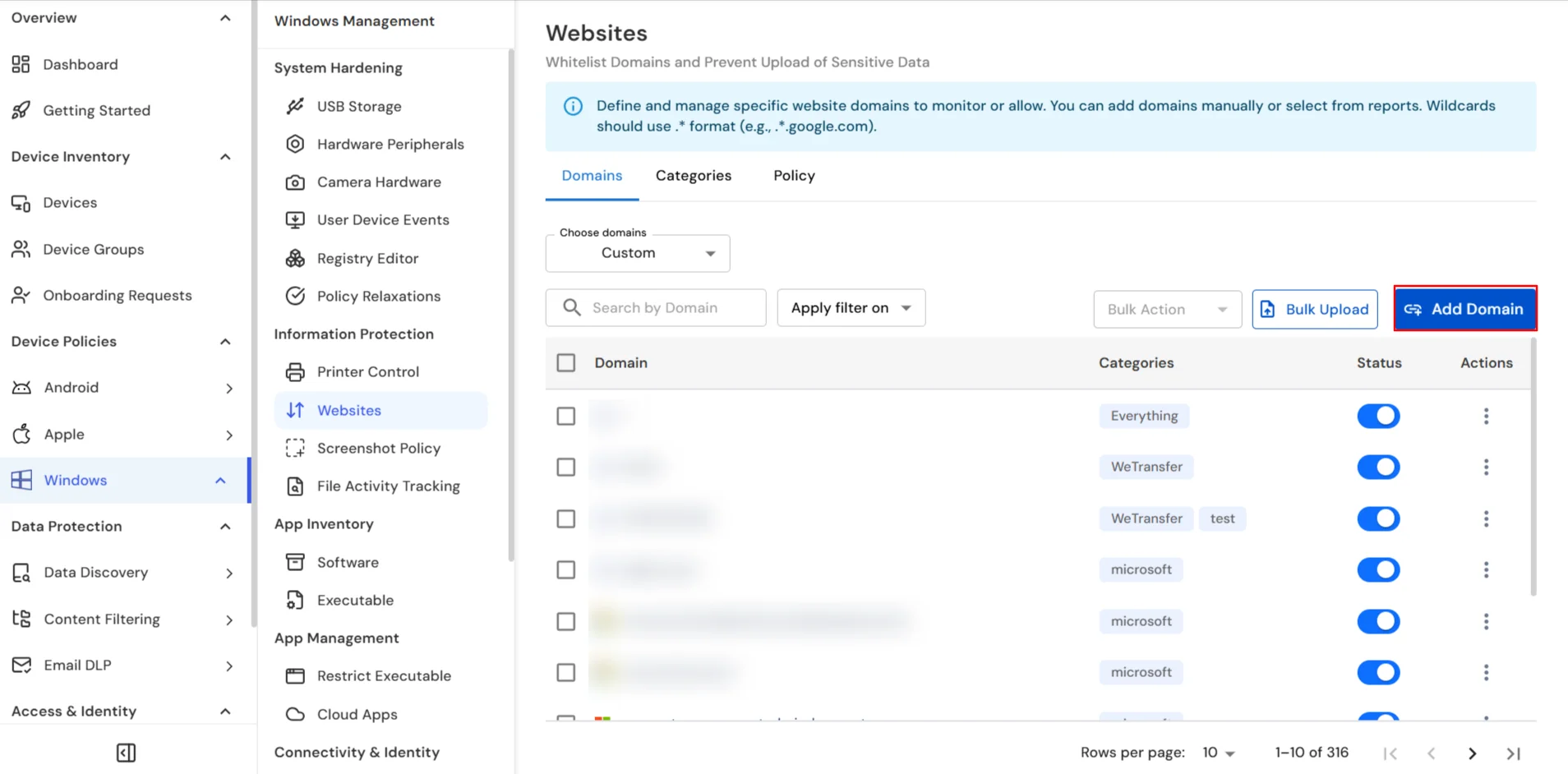The height and width of the screenshot is (774, 1568).
Task: Click the Bulk Upload button
Action: [x=1314, y=309]
